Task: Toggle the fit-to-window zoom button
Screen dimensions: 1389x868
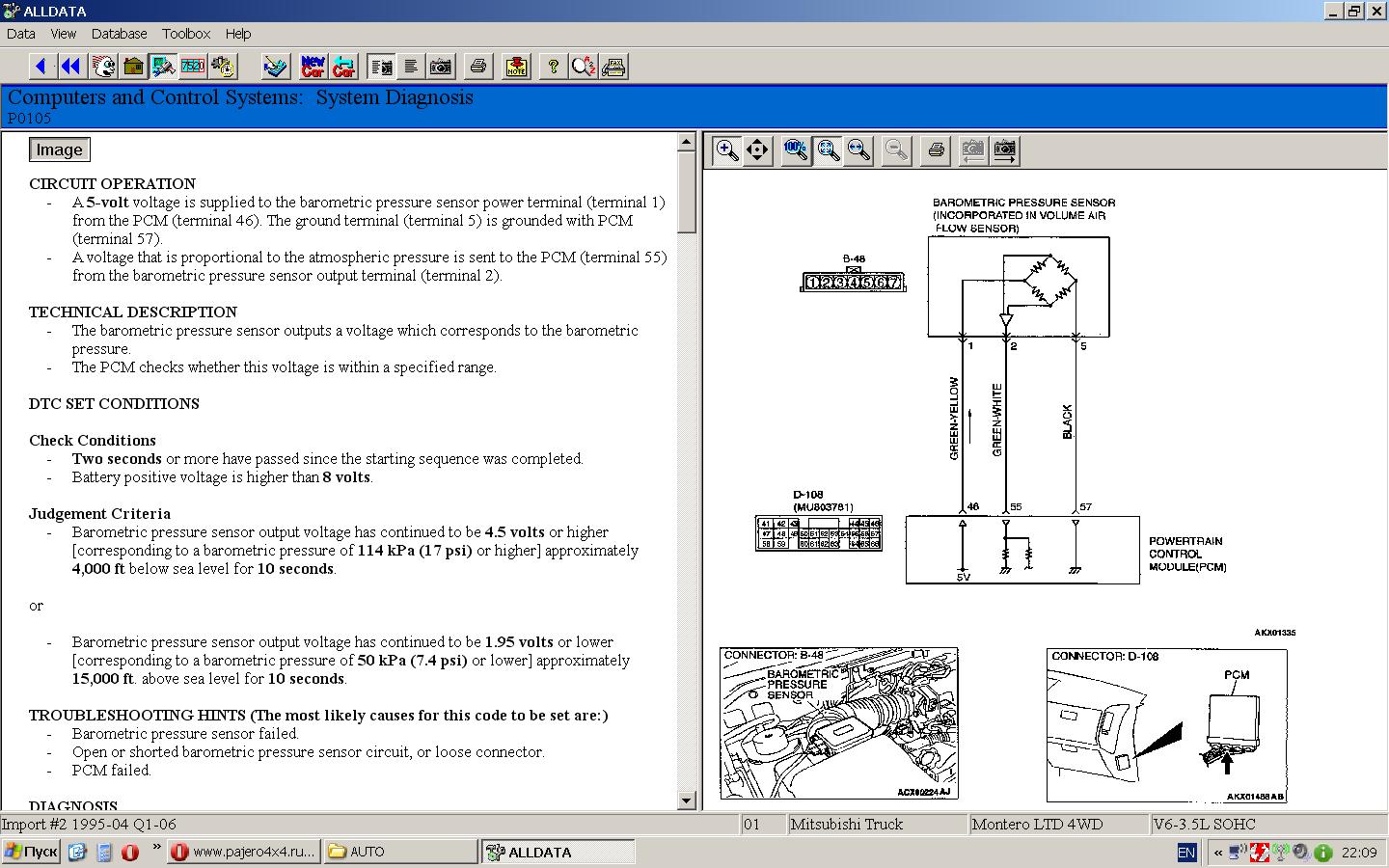Action: click(828, 150)
